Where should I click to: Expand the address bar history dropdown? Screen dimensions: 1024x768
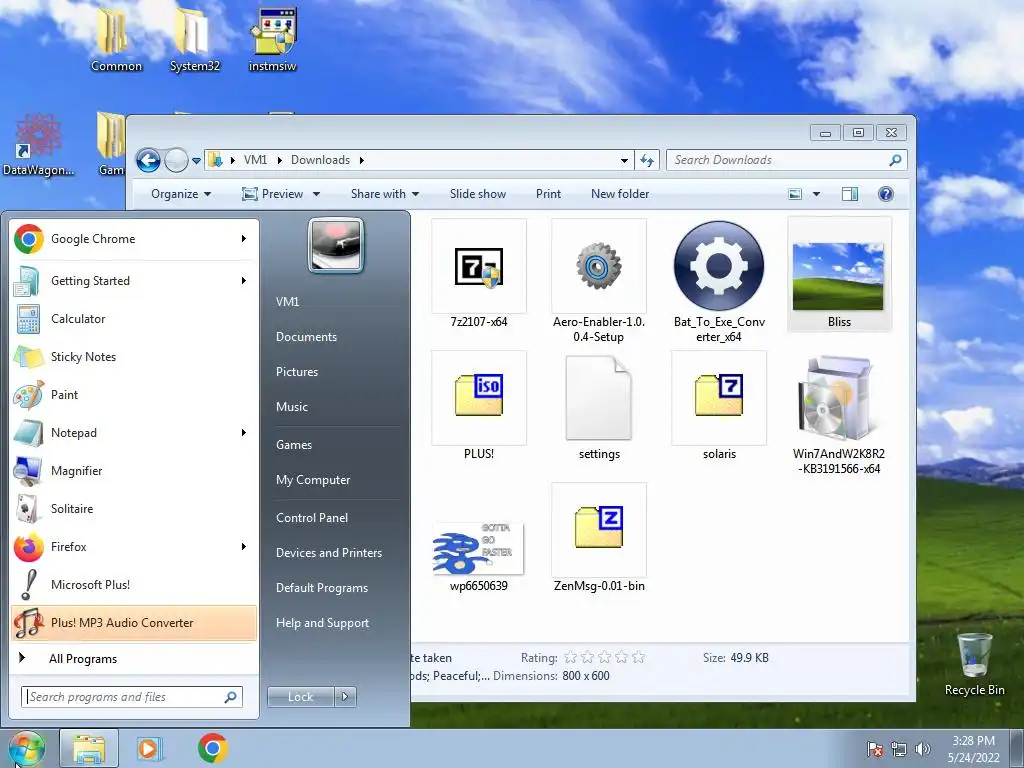click(x=624, y=160)
